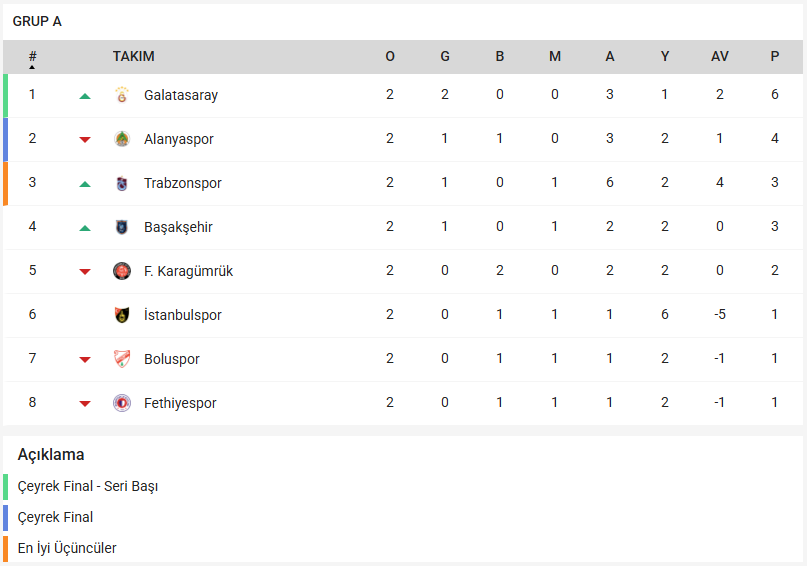
Task: Sort standings by P points column
Action: tap(775, 57)
